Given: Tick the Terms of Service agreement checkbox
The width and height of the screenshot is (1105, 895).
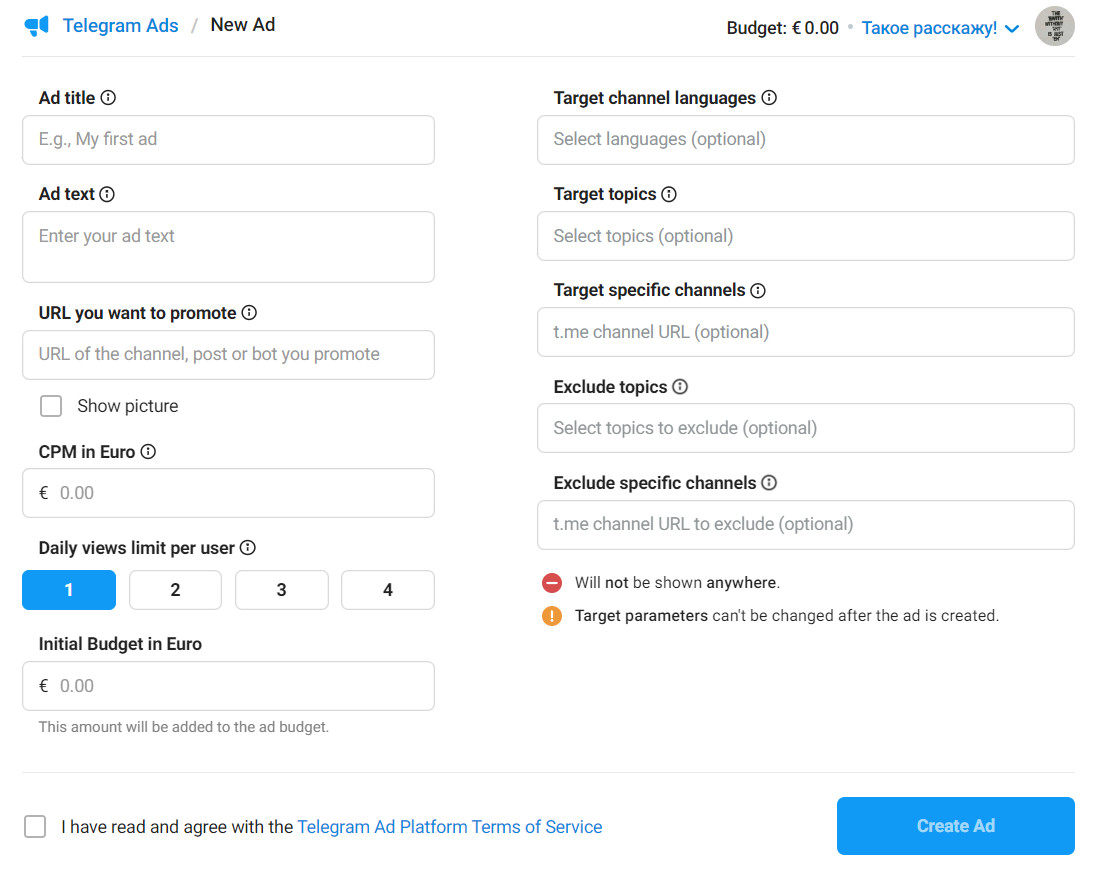Looking at the screenshot, I should point(35,827).
